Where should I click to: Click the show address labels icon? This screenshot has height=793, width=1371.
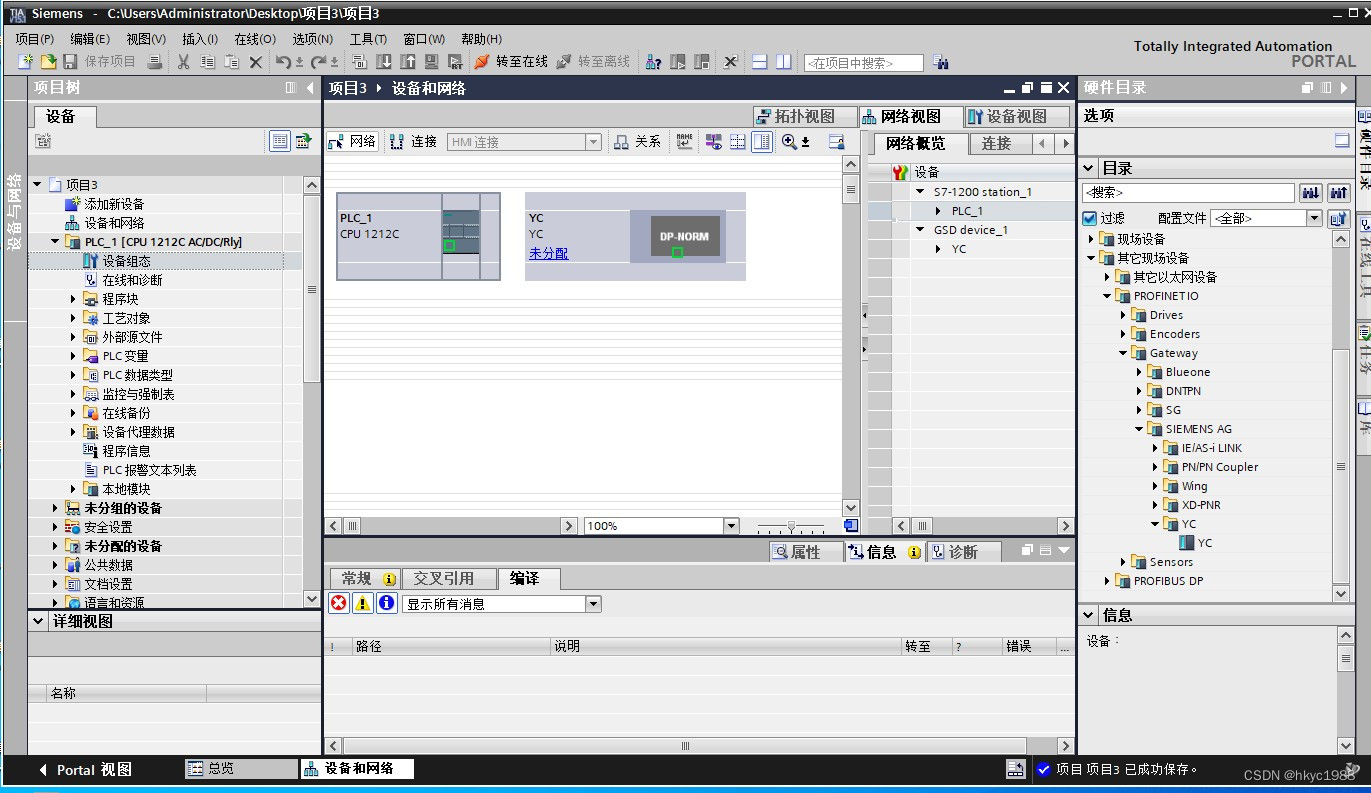click(x=714, y=142)
